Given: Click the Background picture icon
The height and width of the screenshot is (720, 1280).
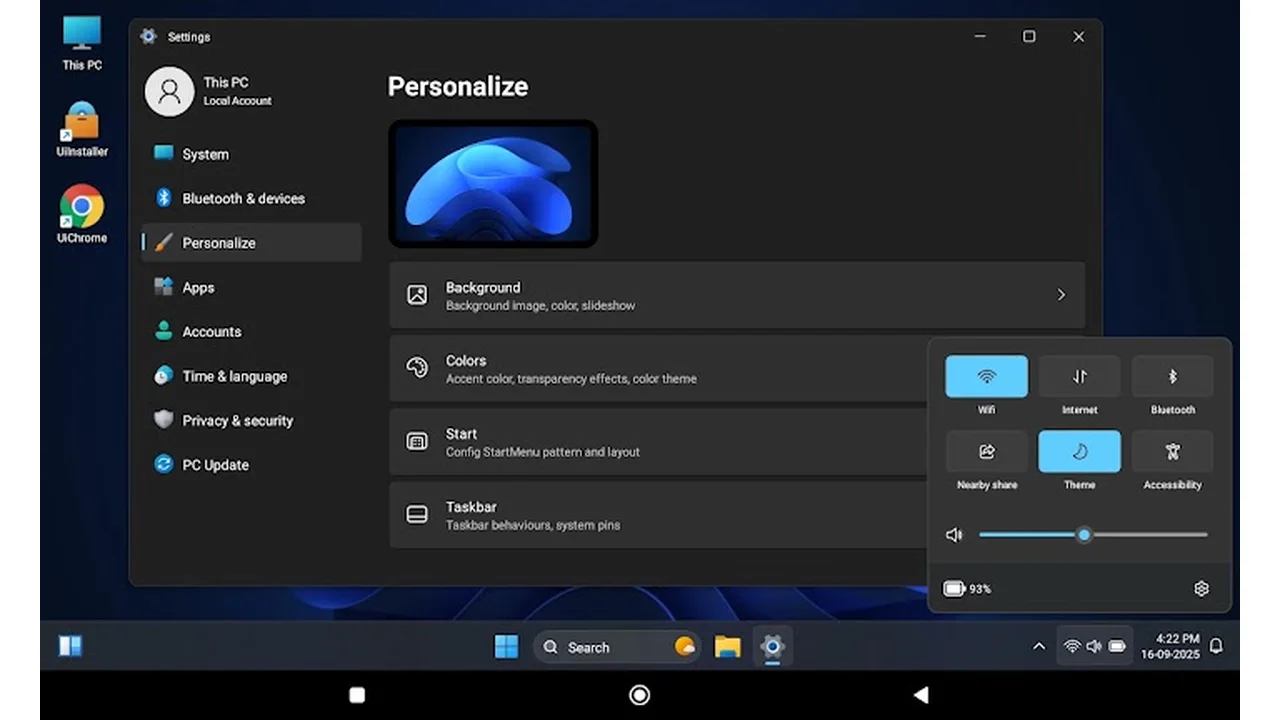Looking at the screenshot, I should (x=417, y=295).
